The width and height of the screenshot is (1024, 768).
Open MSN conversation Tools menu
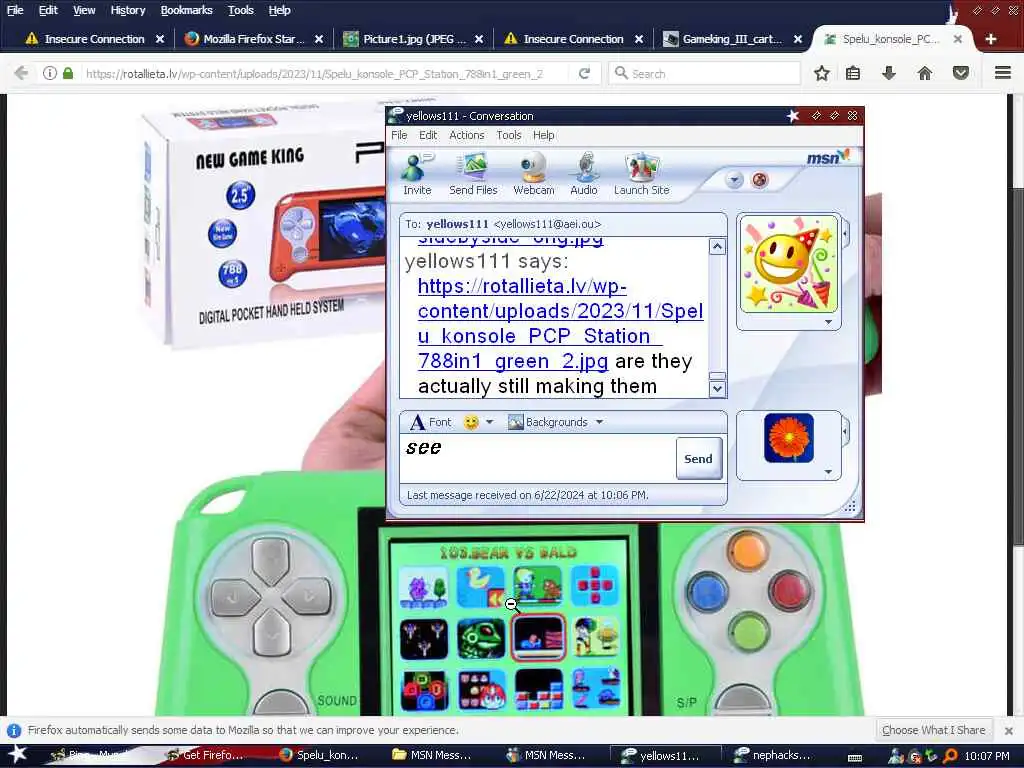tap(509, 135)
